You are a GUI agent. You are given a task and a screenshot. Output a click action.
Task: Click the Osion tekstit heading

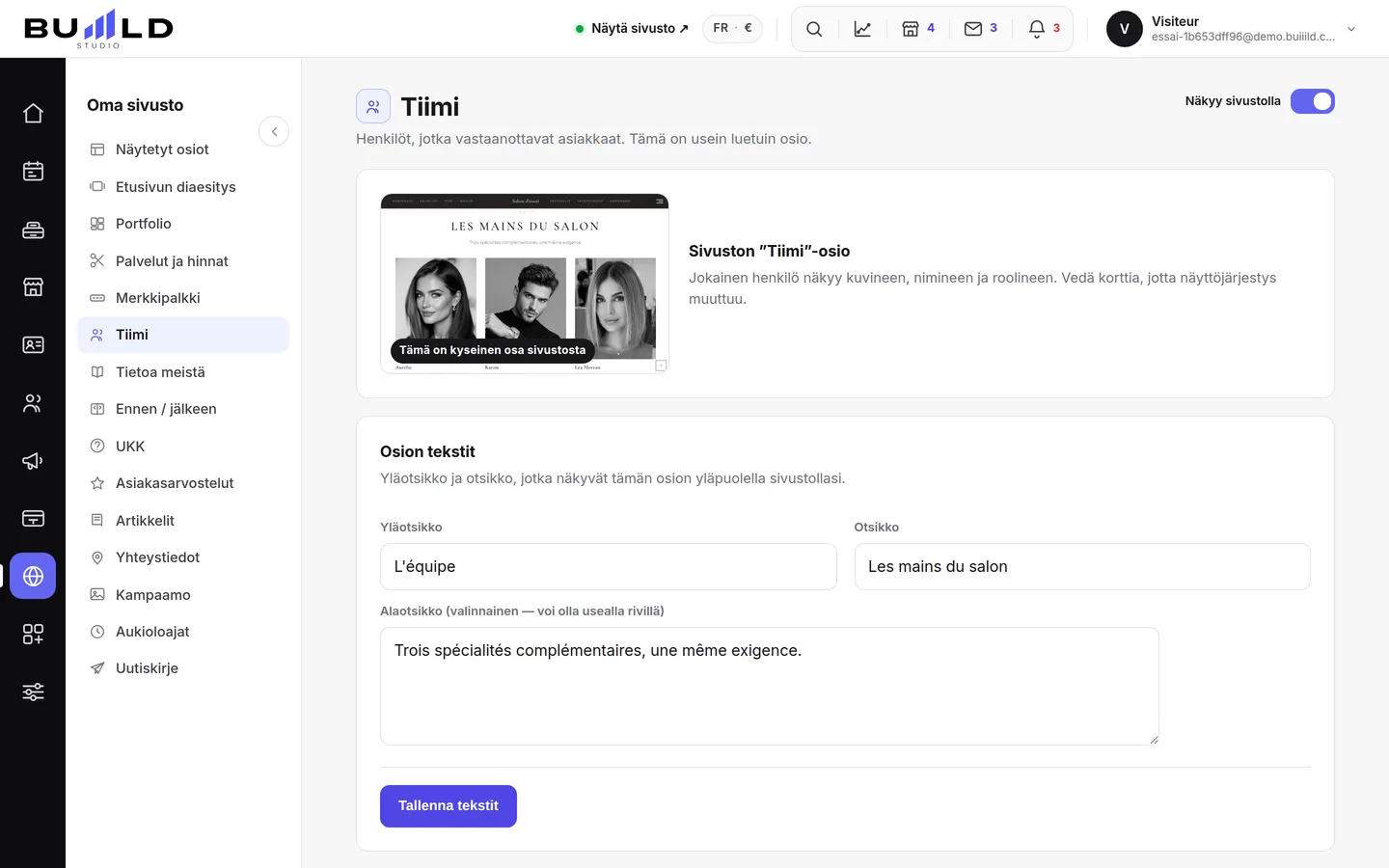(427, 451)
